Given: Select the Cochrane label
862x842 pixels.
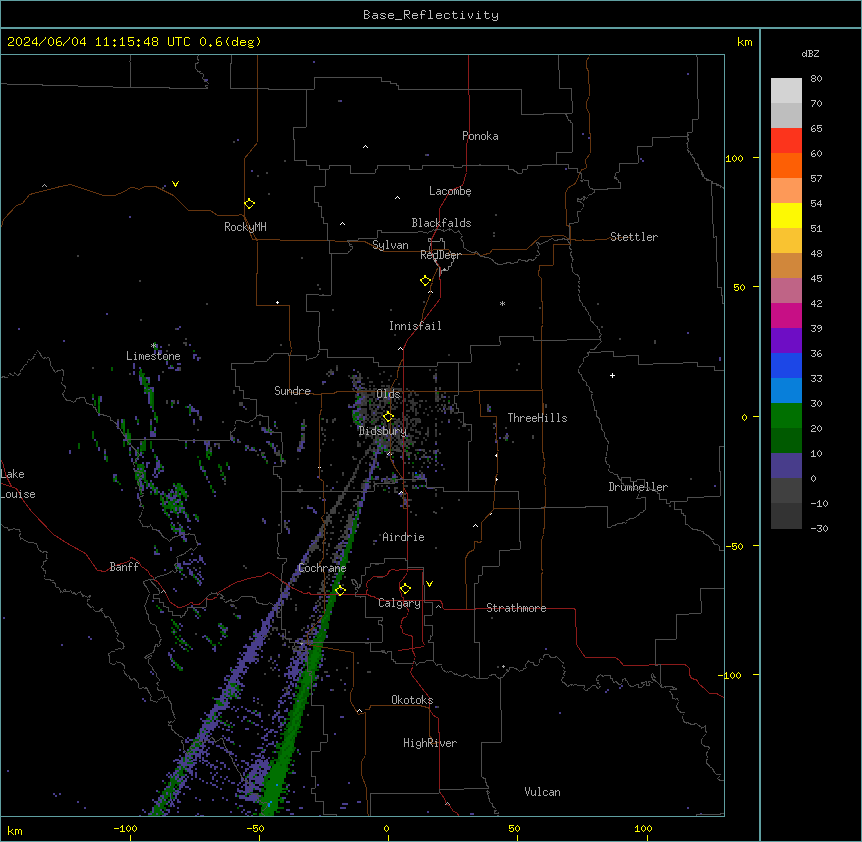Looking at the screenshot, I should tap(322, 568).
